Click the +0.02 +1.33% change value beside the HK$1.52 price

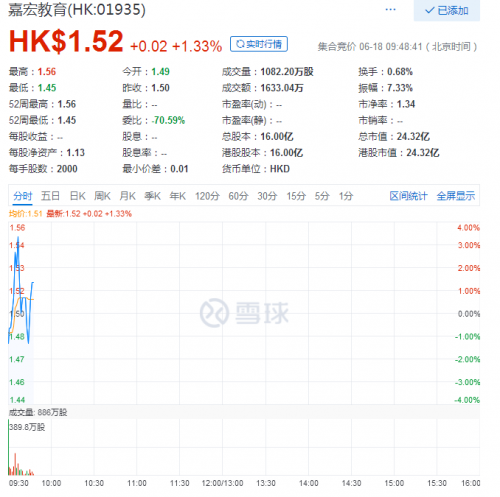tap(176, 46)
